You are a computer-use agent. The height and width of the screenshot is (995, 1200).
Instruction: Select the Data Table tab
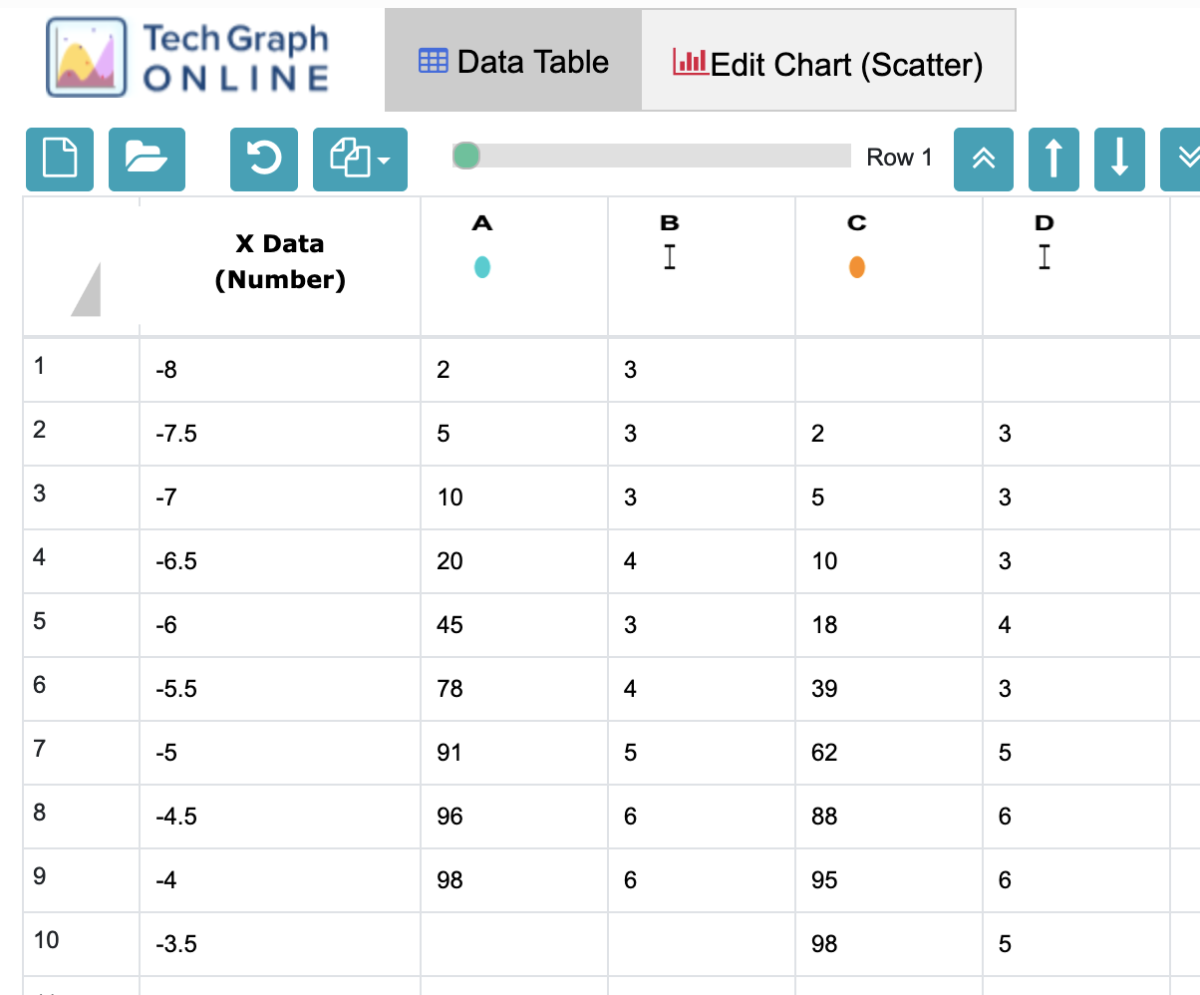click(513, 61)
